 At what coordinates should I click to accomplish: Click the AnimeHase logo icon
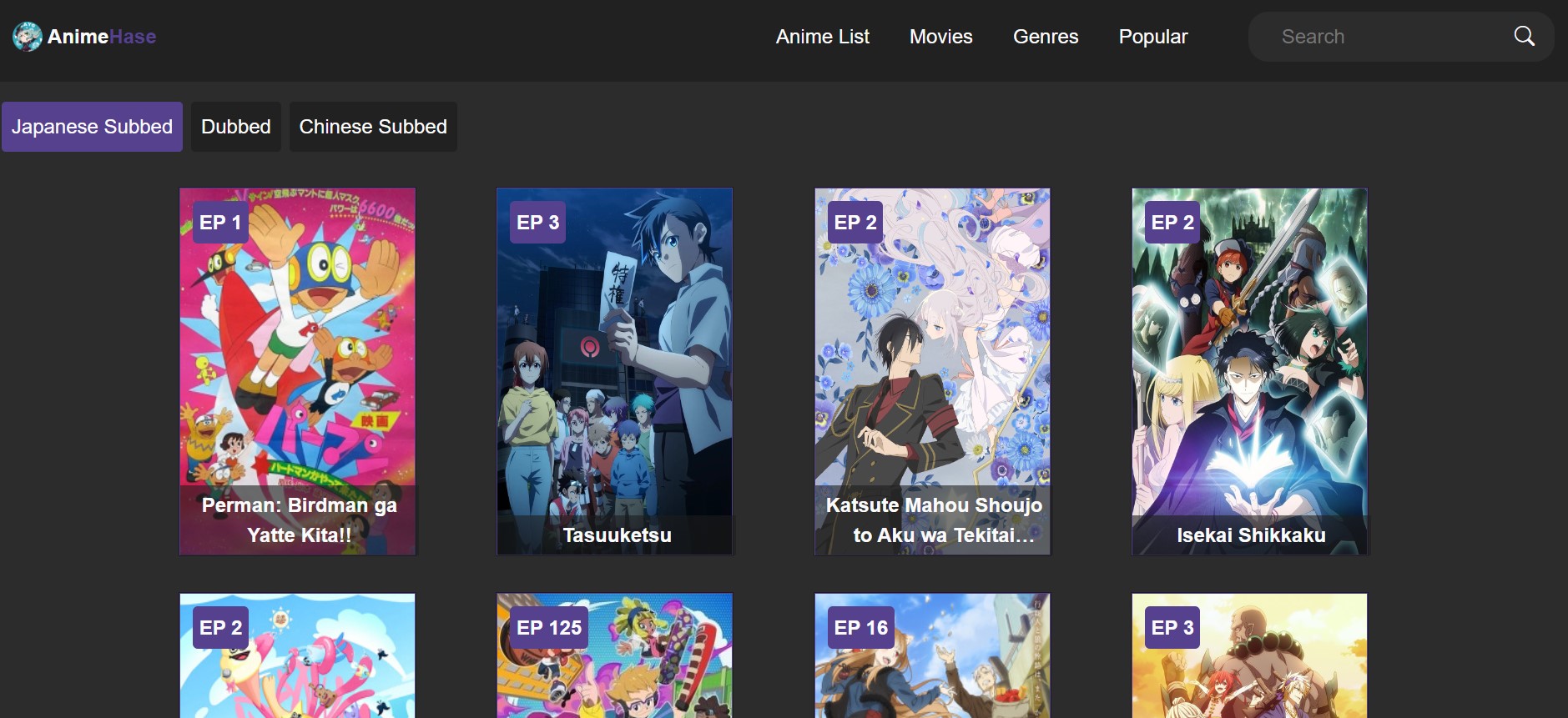[x=28, y=37]
